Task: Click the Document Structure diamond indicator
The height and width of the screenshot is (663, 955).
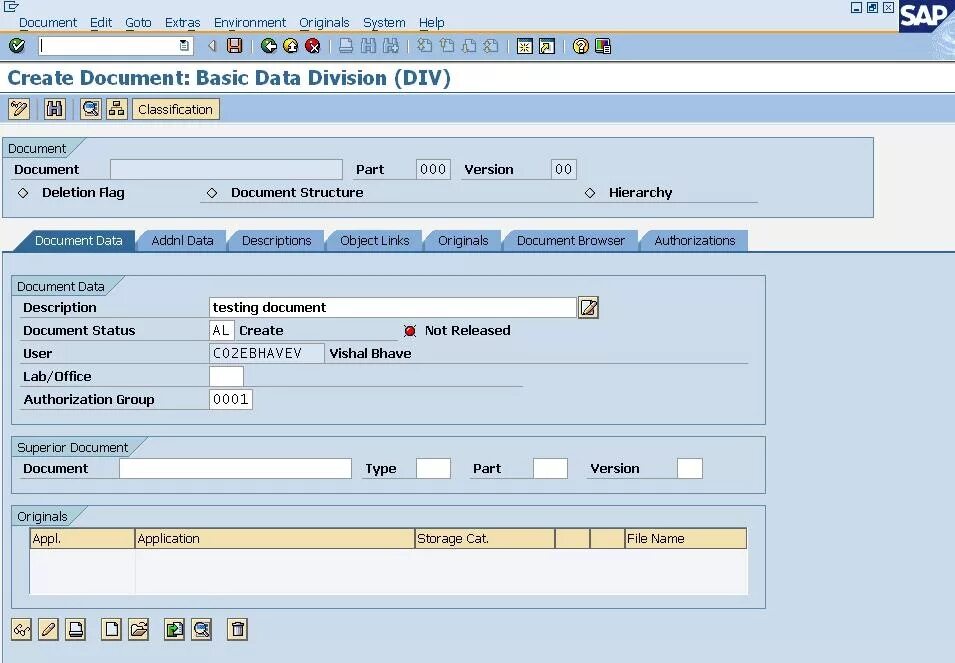Action: 212,193
